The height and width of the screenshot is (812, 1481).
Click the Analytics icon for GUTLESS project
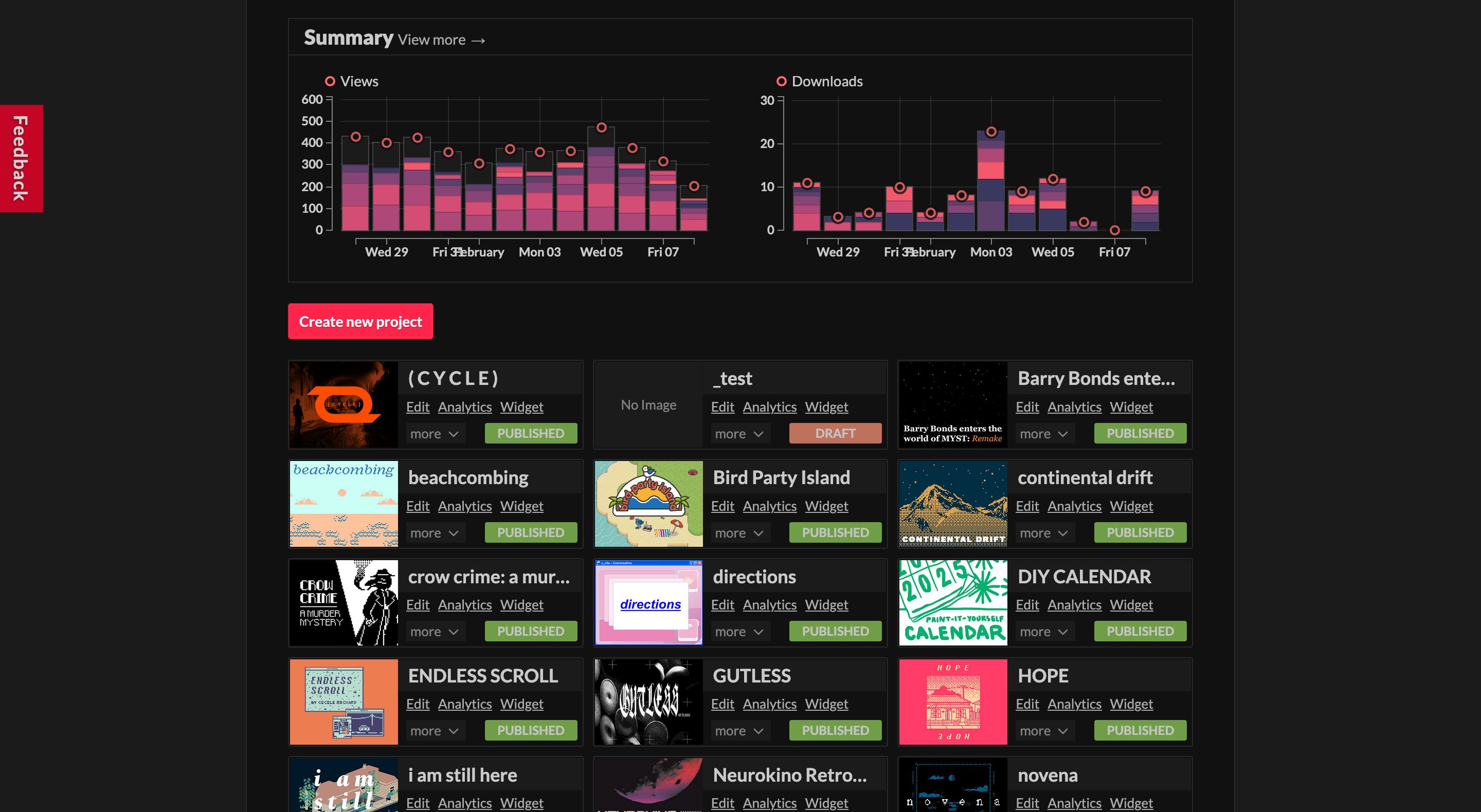coord(770,703)
